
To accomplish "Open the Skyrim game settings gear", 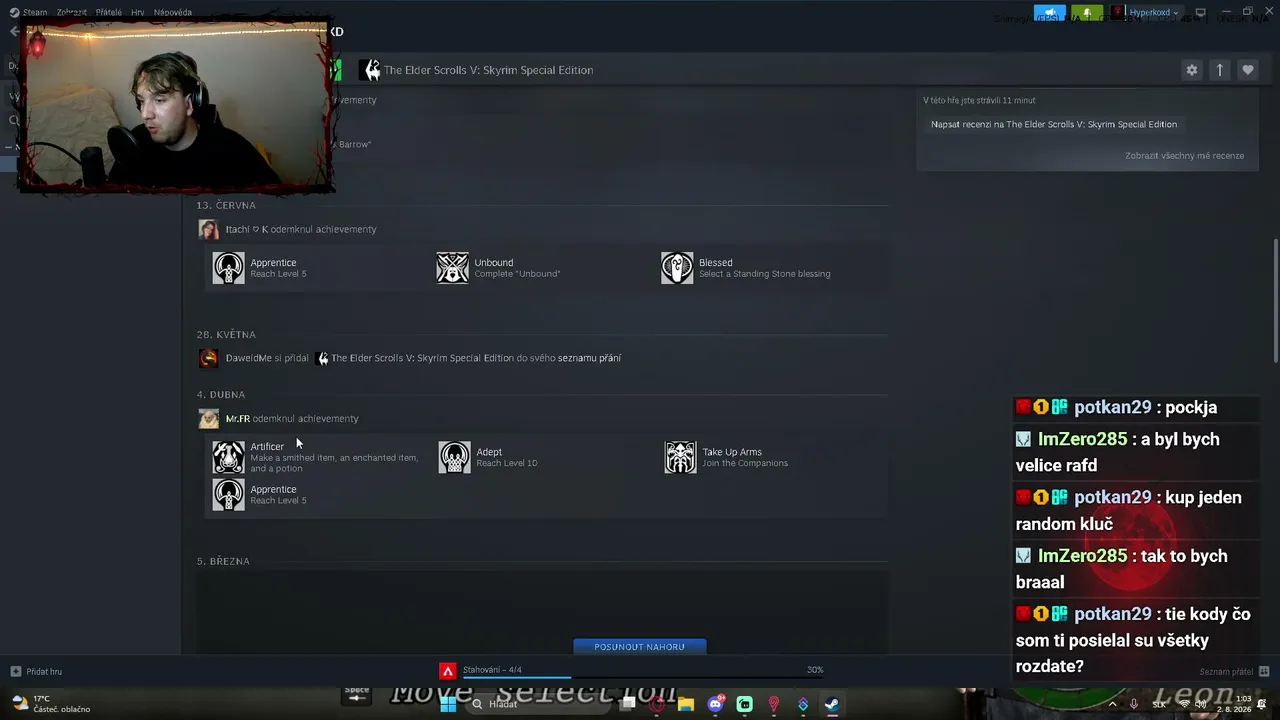I will 1191,70.
